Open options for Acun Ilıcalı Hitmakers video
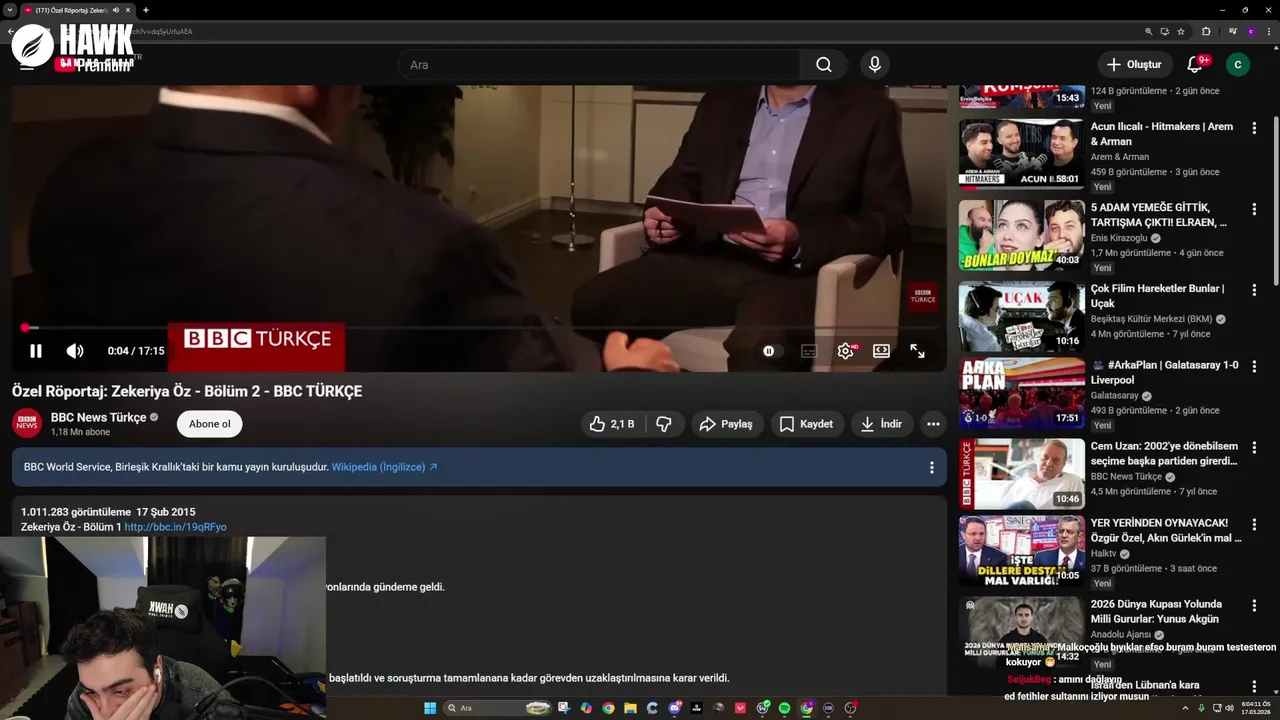1280x720 pixels. pos(1254,128)
